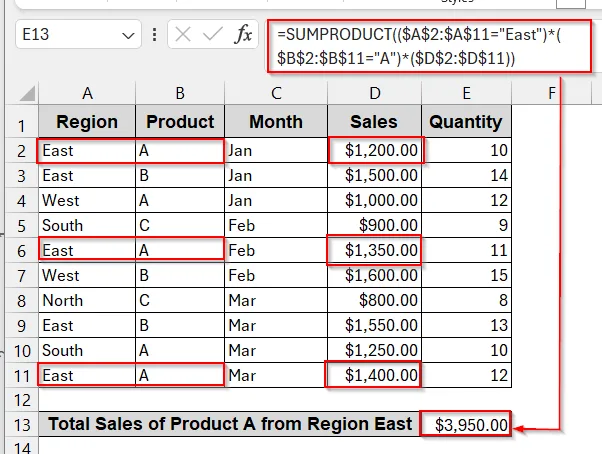Select the East cell in row 2
The image size is (602, 454).
87,150
